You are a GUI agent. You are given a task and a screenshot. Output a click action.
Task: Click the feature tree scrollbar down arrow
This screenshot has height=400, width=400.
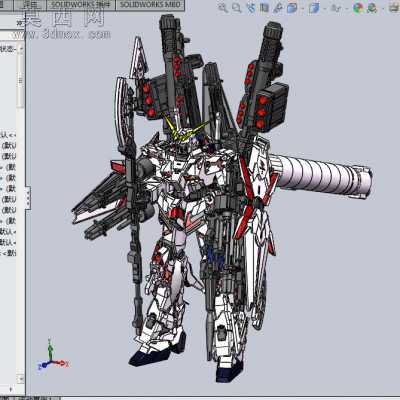coord(20,379)
